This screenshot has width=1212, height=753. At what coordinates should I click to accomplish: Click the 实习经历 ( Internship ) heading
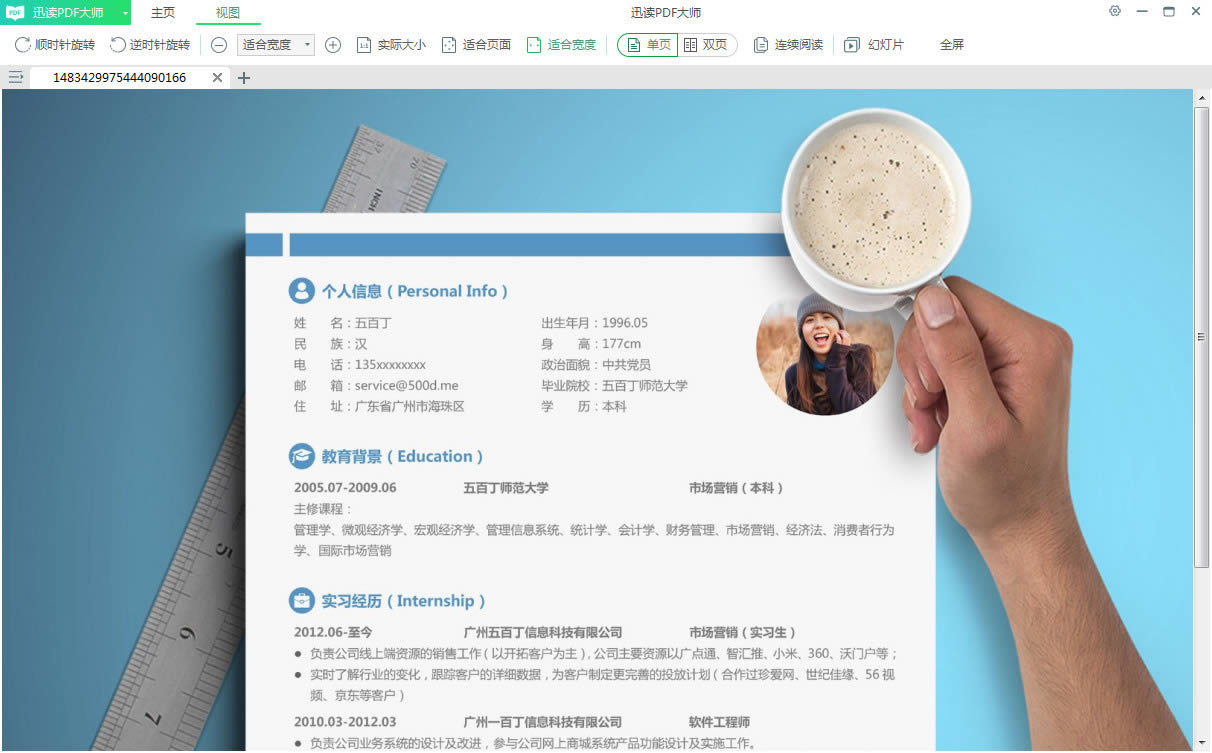(x=403, y=601)
